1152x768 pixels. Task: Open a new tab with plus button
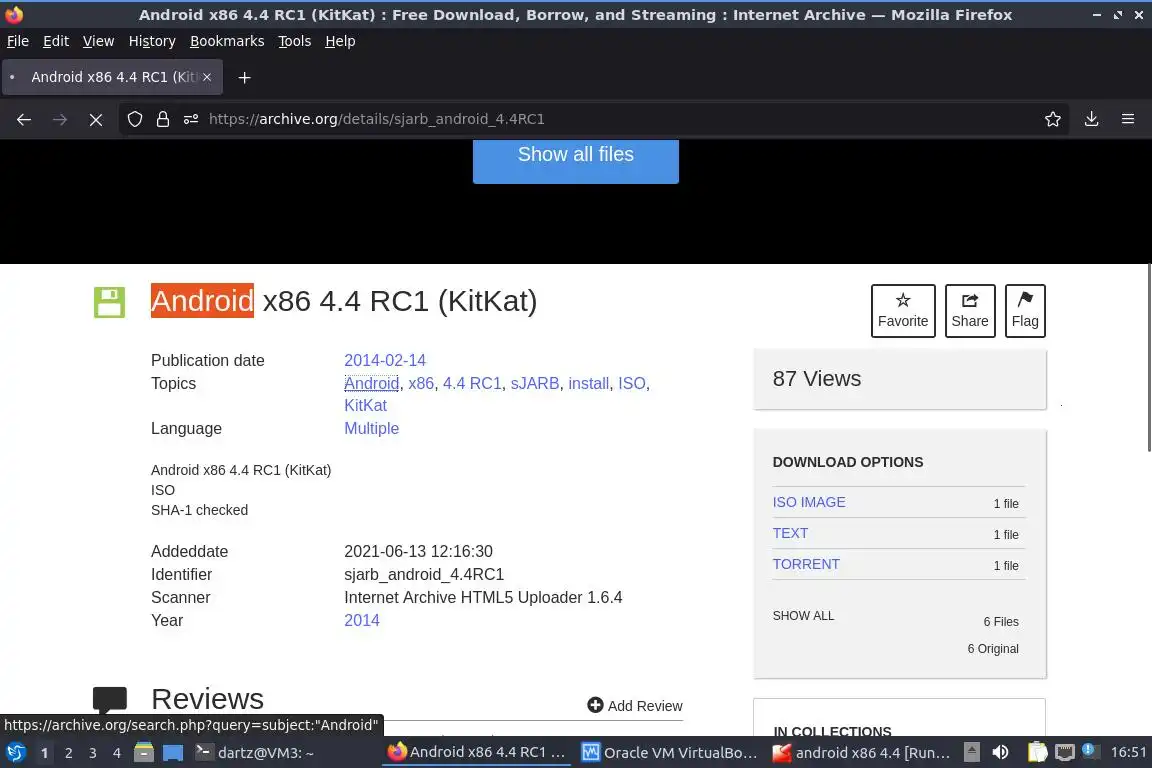(245, 77)
